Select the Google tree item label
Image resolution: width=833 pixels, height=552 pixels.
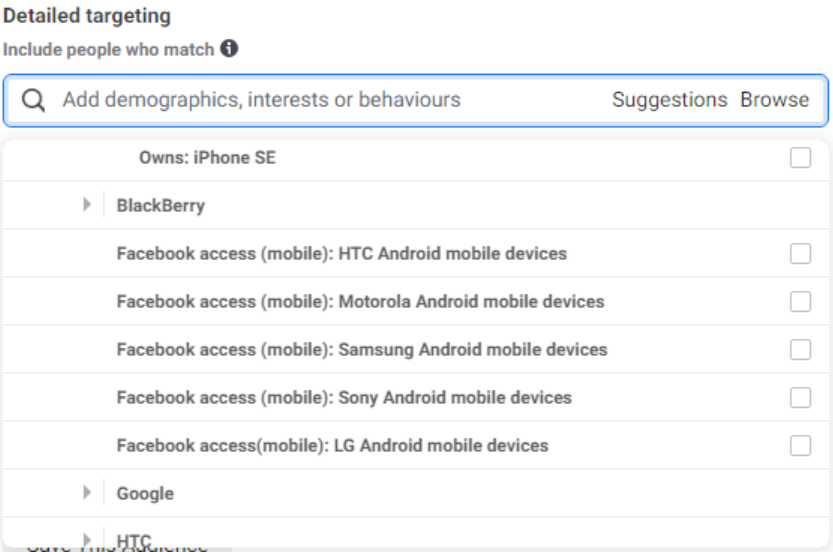point(145,493)
